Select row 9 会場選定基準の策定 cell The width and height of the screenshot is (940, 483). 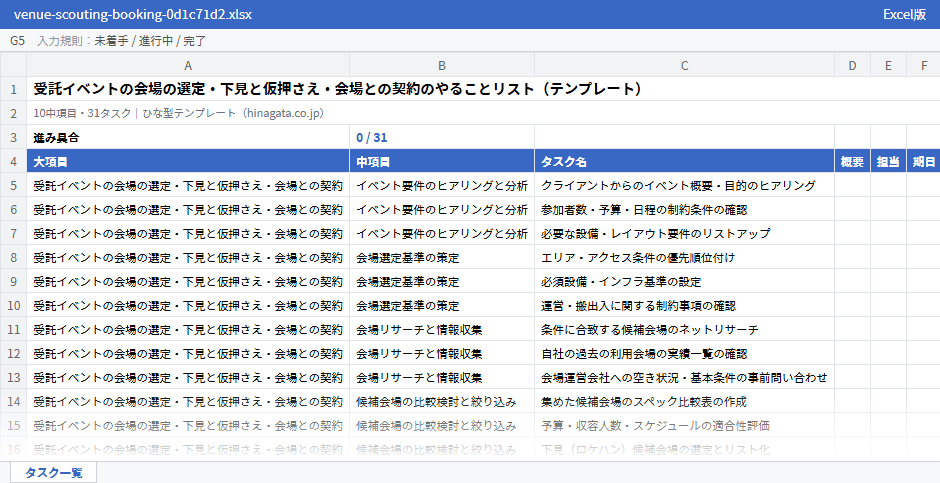pos(442,281)
